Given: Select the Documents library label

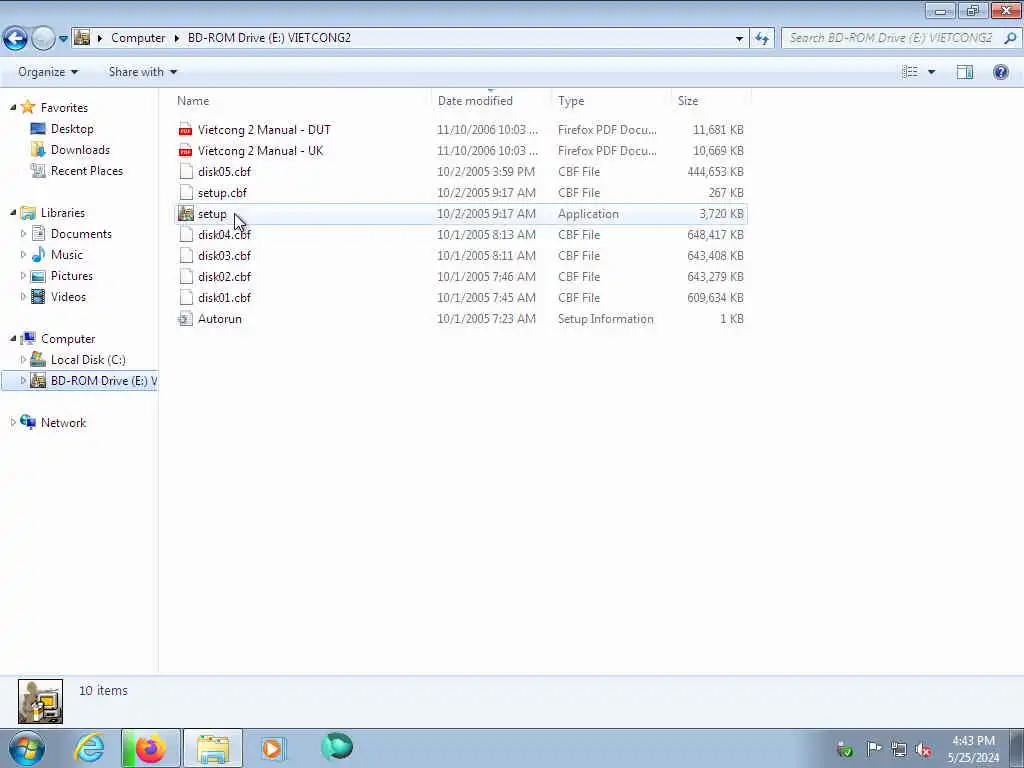Looking at the screenshot, I should 81,234.
